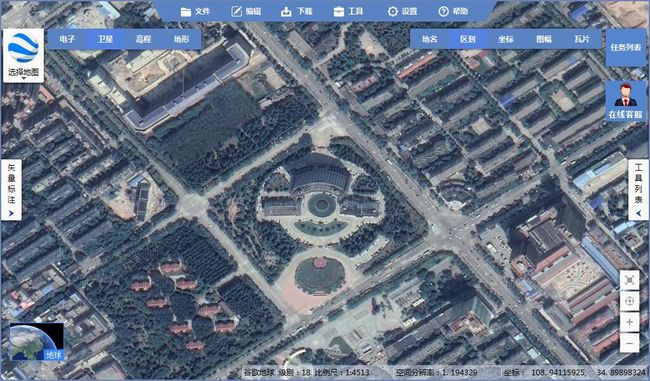650x381 pixels.
Task: Click the zoom level 级别 18 status text
Action: [x=294, y=372]
